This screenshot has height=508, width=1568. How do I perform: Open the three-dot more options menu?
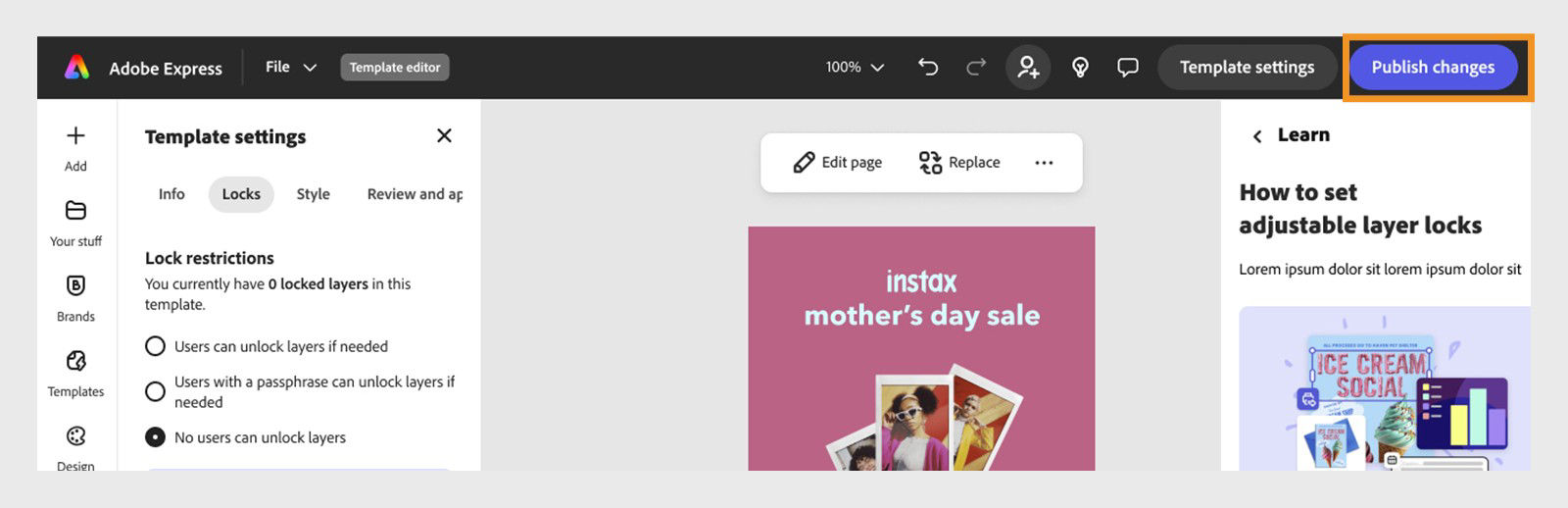1044,163
